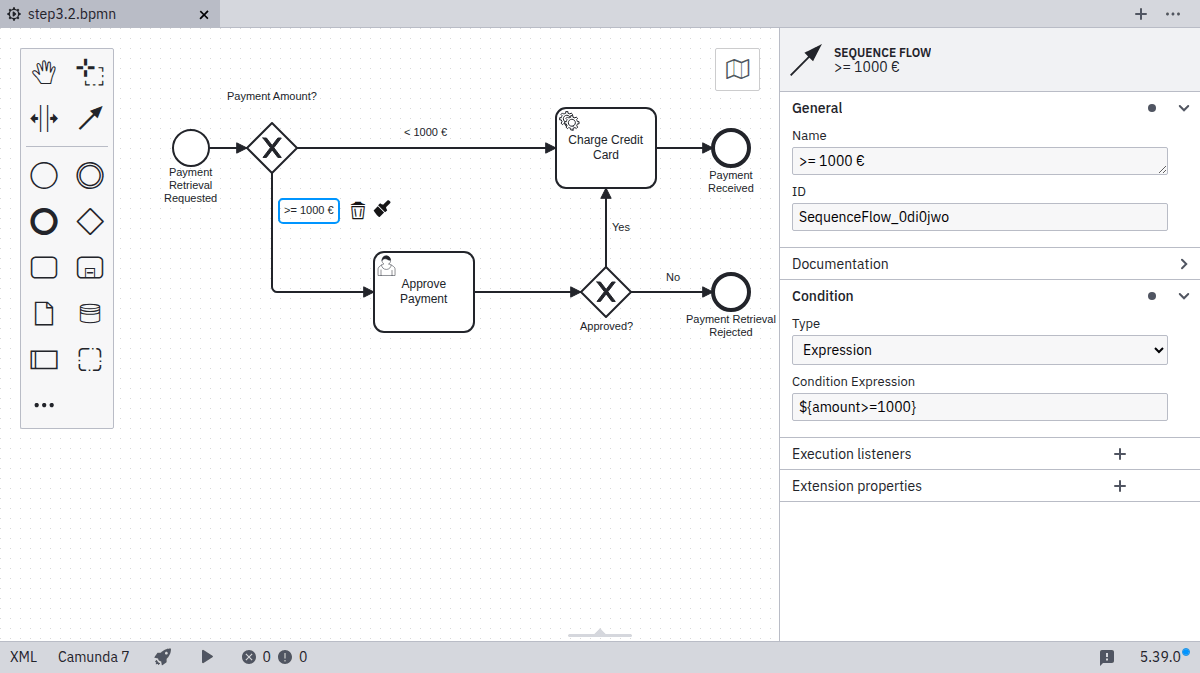
Task: Open the set color paint tool
Action: (x=382, y=209)
